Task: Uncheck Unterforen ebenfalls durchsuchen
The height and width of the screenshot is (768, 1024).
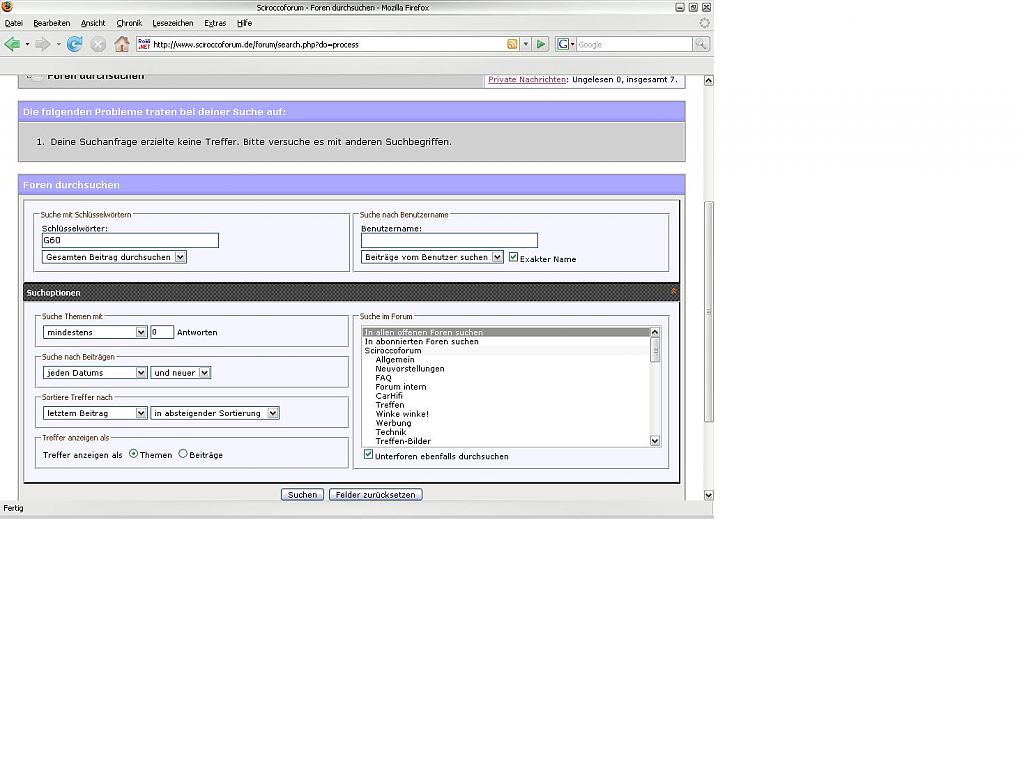Action: coord(369,455)
